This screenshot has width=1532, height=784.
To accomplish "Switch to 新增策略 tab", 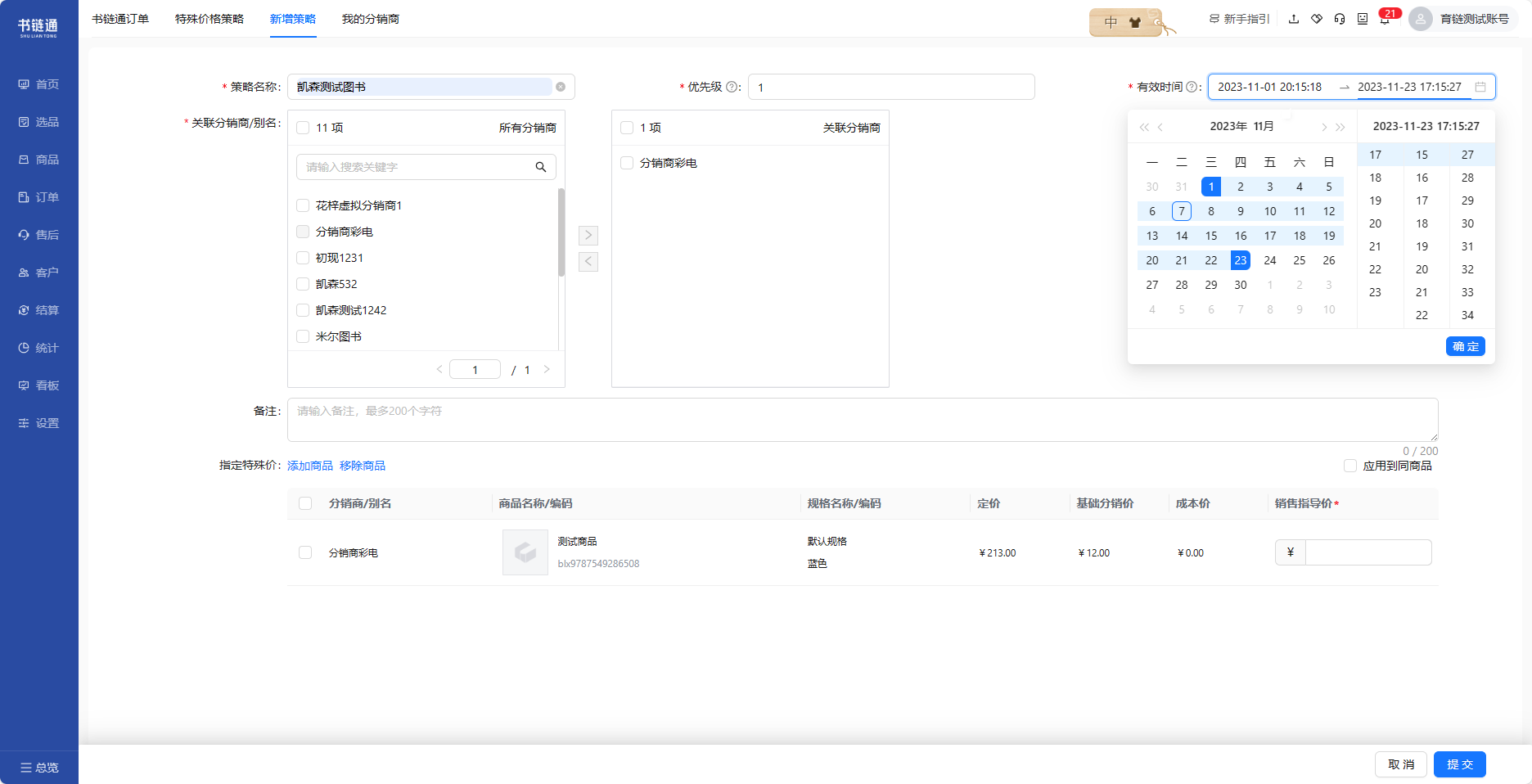I will 293,19.
